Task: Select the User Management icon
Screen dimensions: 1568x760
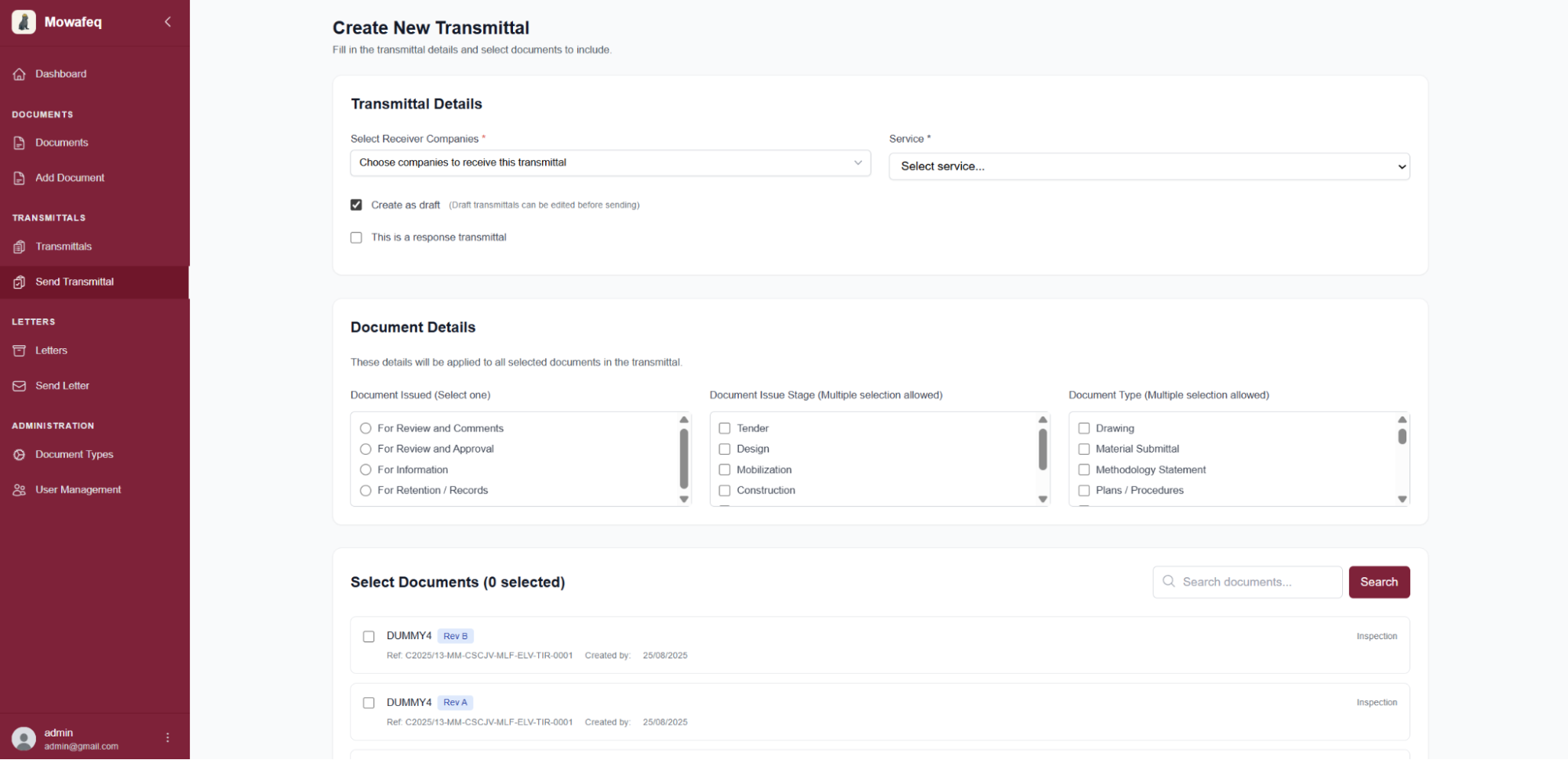Action: coord(19,489)
